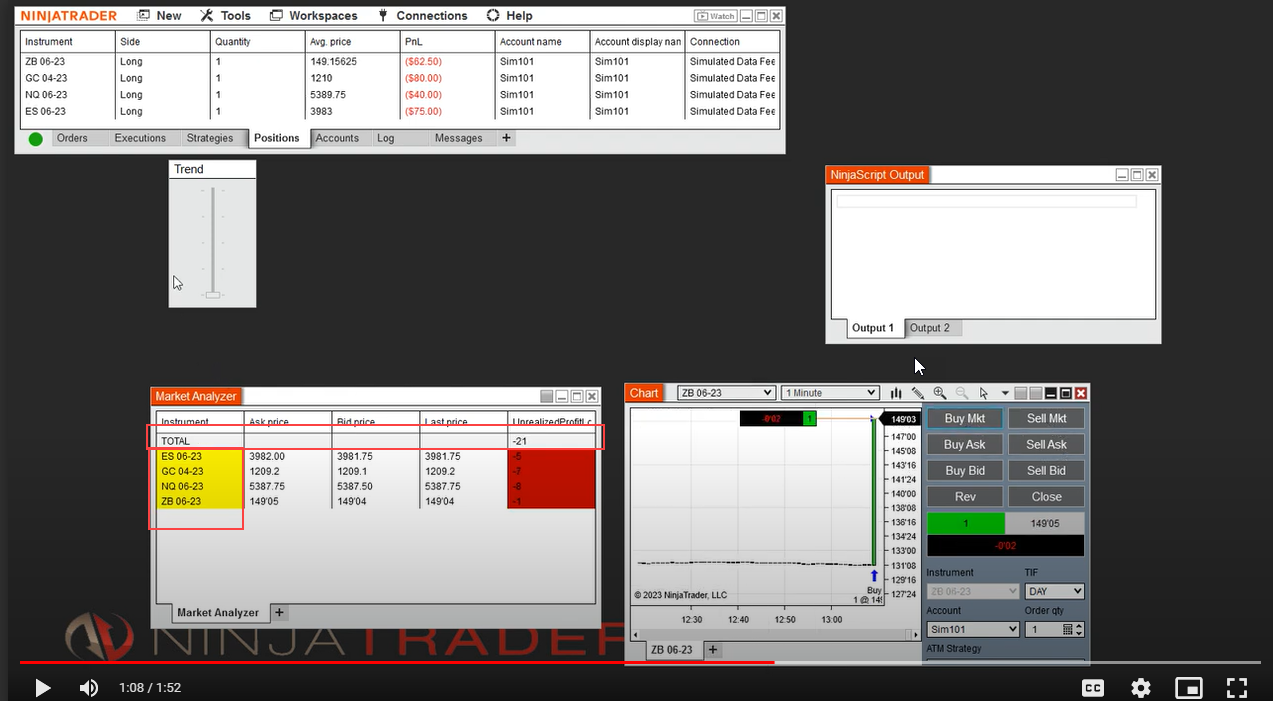Adjust the order qty stepper arrows
Viewport: 1273px width, 701px height.
1079,630
